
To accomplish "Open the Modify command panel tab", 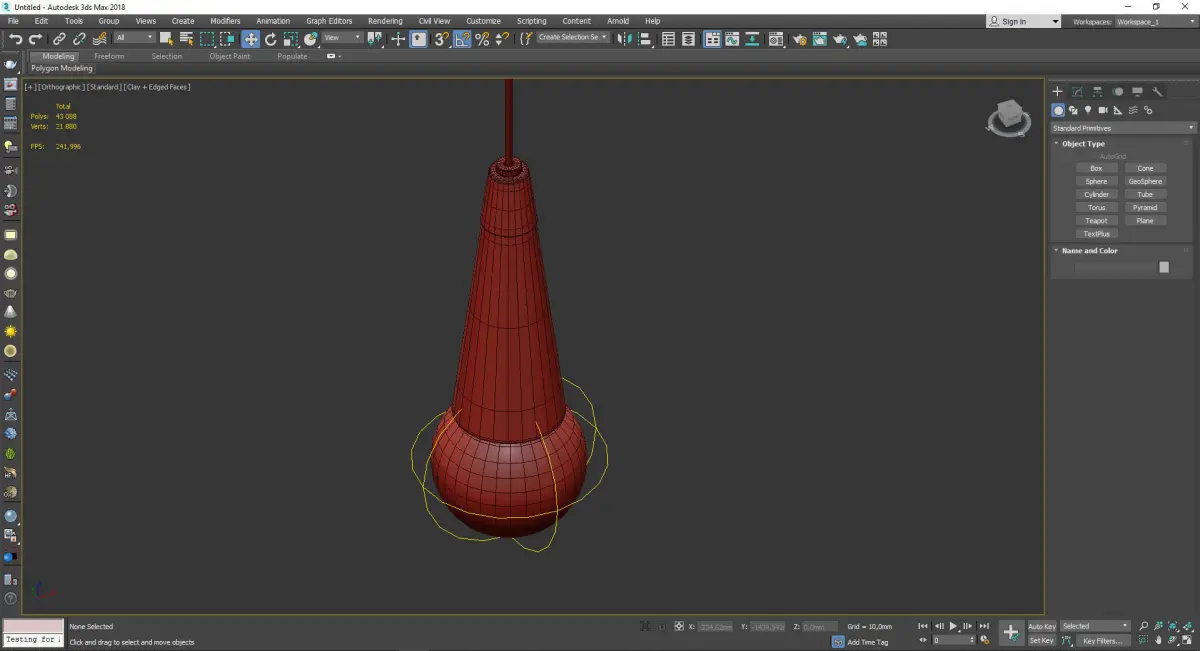I will pyautogui.click(x=1077, y=92).
